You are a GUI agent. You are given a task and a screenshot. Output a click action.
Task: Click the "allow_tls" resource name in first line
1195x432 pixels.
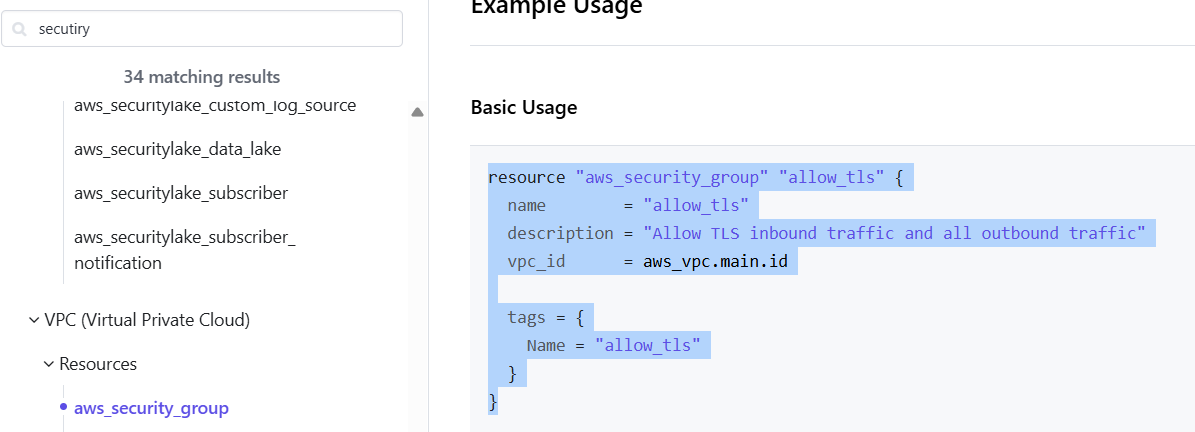pos(831,178)
